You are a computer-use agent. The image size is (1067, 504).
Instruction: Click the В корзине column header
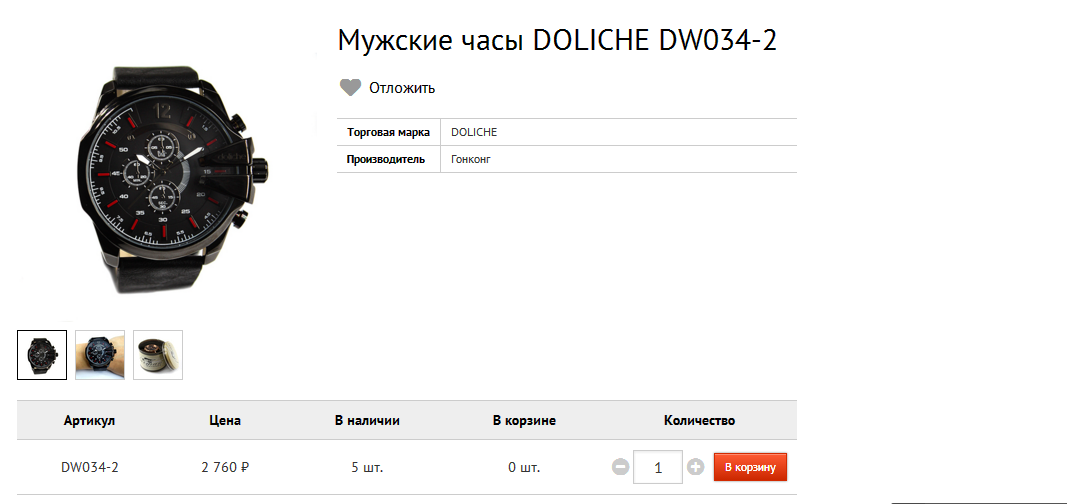pyautogui.click(x=525, y=420)
